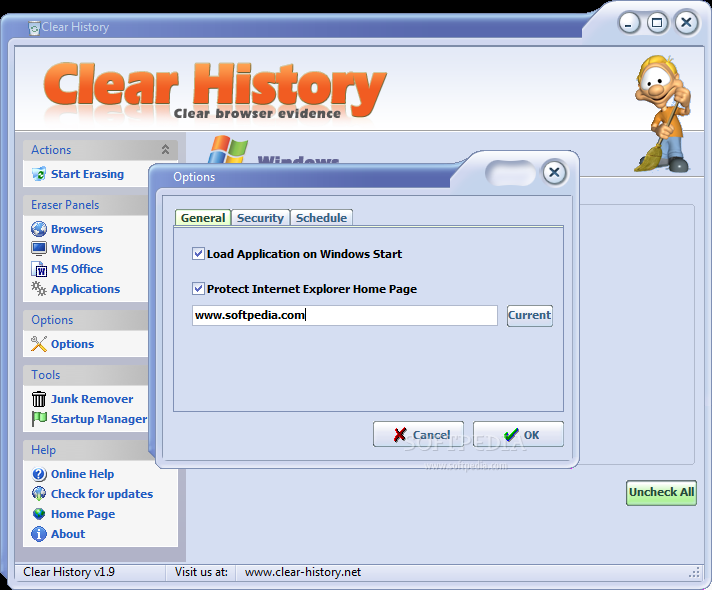Image resolution: width=712 pixels, height=590 pixels.
Task: Click the Clear History v1.9 status text
Action: click(69, 572)
